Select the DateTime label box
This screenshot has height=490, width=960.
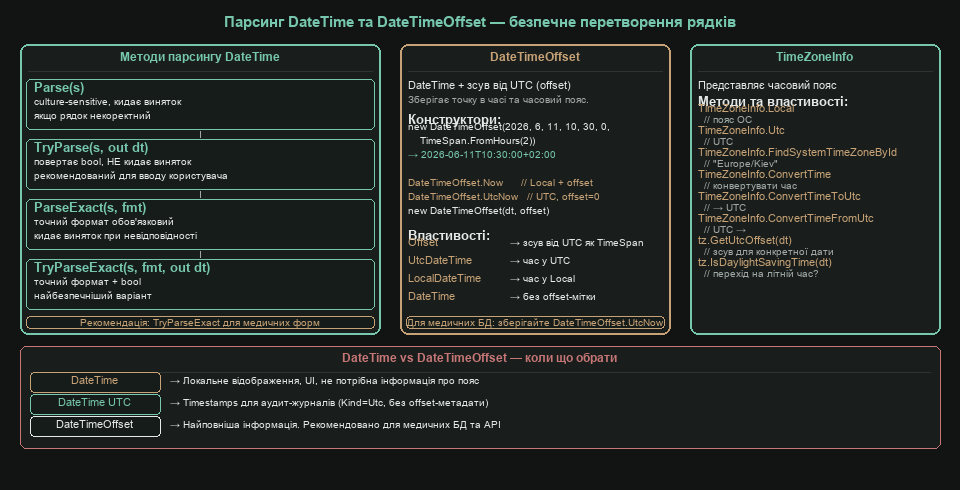96,382
